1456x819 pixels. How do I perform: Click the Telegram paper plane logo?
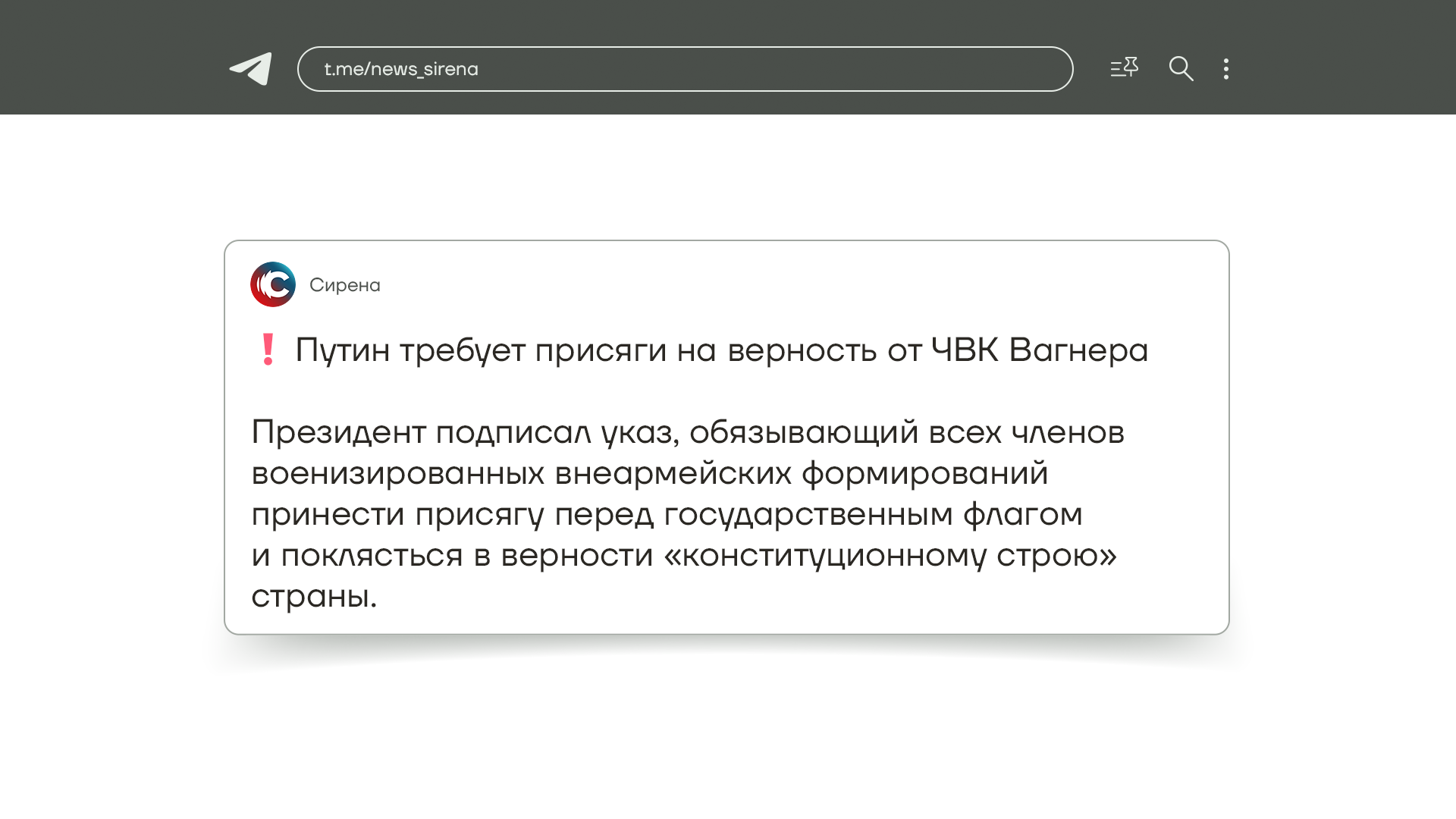click(x=252, y=68)
